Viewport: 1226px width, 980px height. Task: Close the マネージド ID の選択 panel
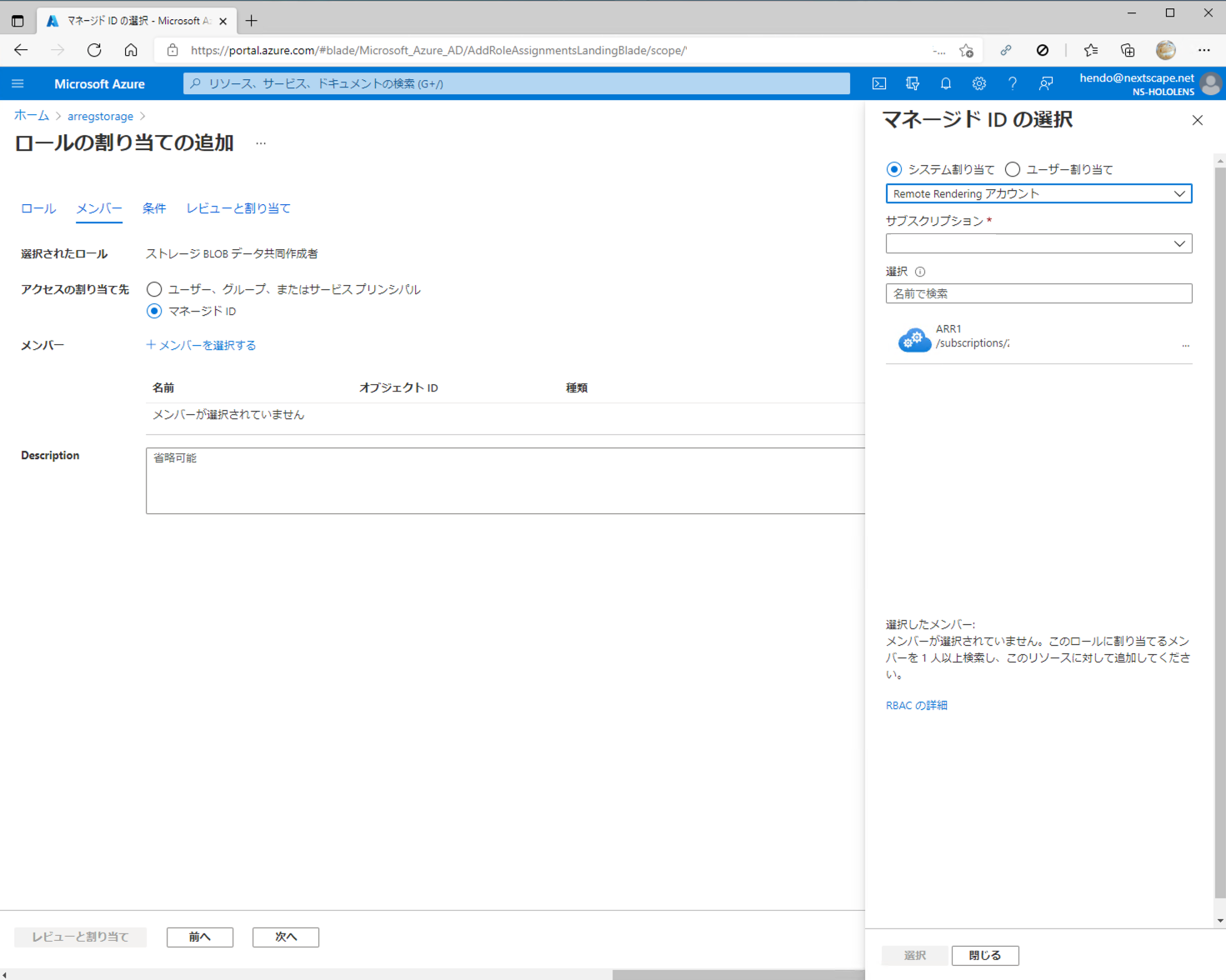point(1198,120)
